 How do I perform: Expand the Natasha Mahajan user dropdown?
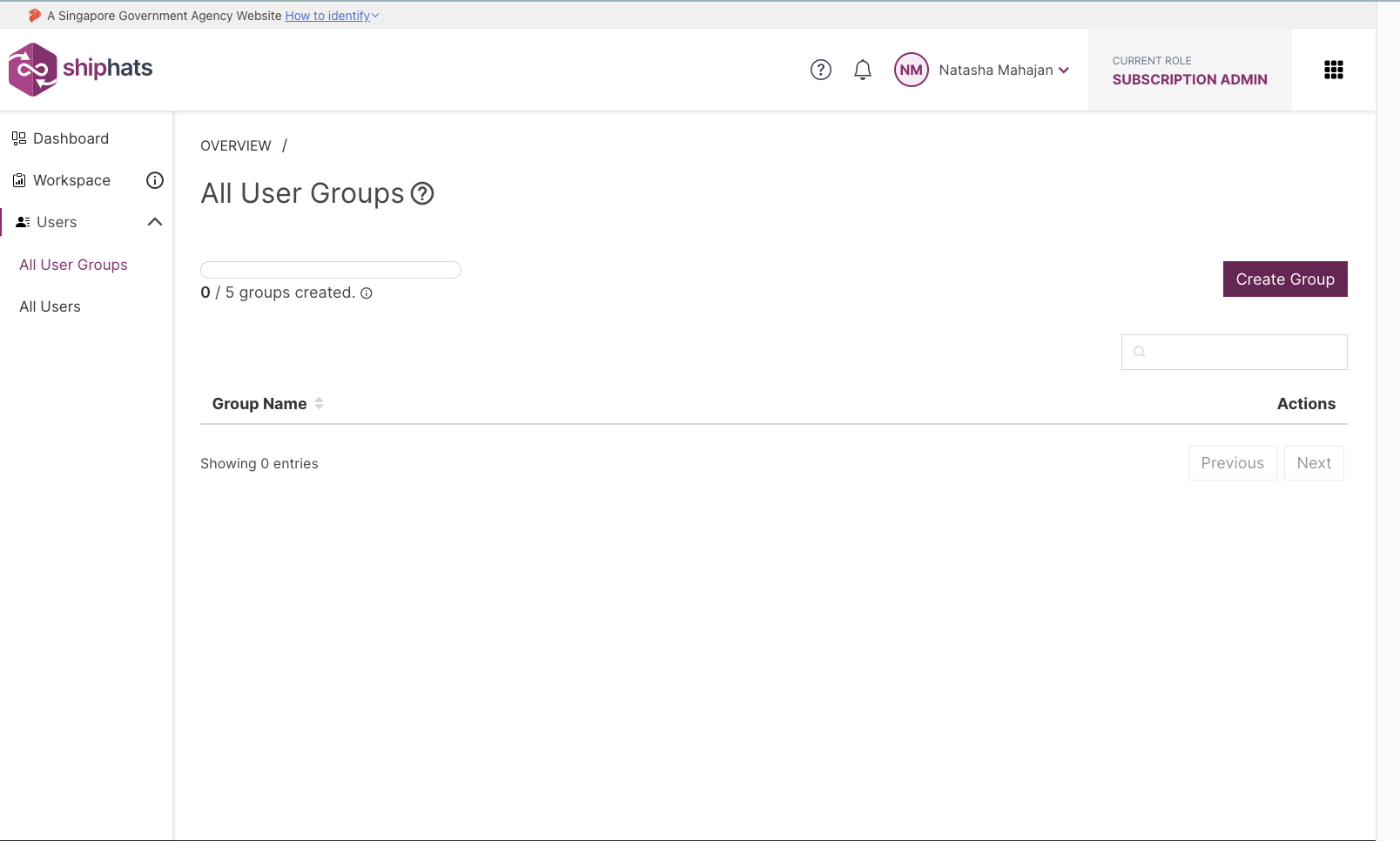coord(1063,71)
